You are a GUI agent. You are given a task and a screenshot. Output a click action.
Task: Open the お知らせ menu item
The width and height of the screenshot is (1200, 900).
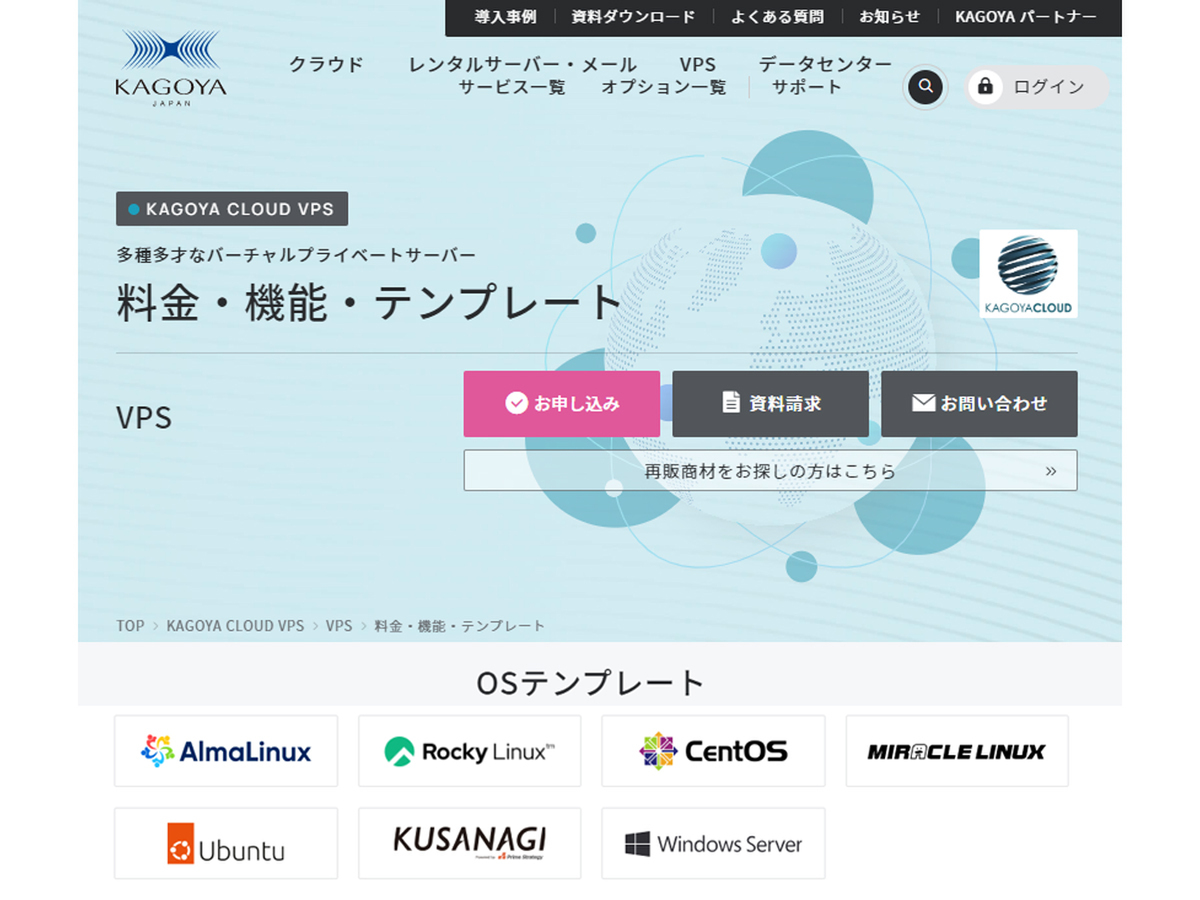[889, 17]
